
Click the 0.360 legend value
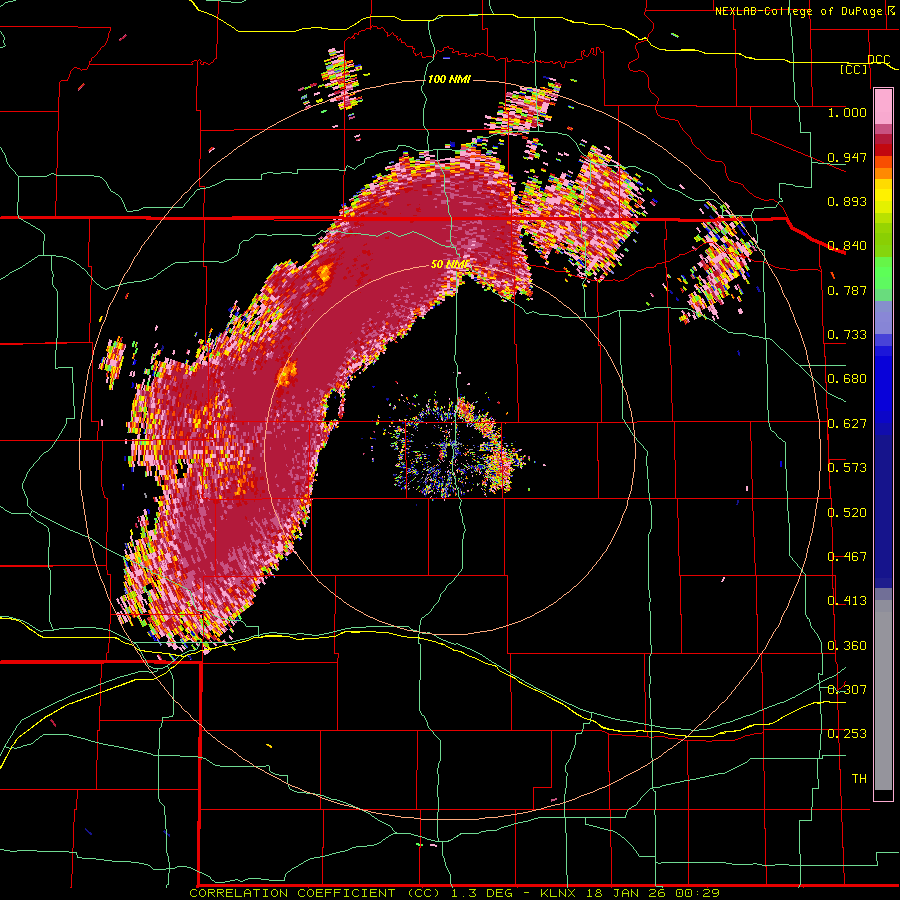pyautogui.click(x=847, y=646)
